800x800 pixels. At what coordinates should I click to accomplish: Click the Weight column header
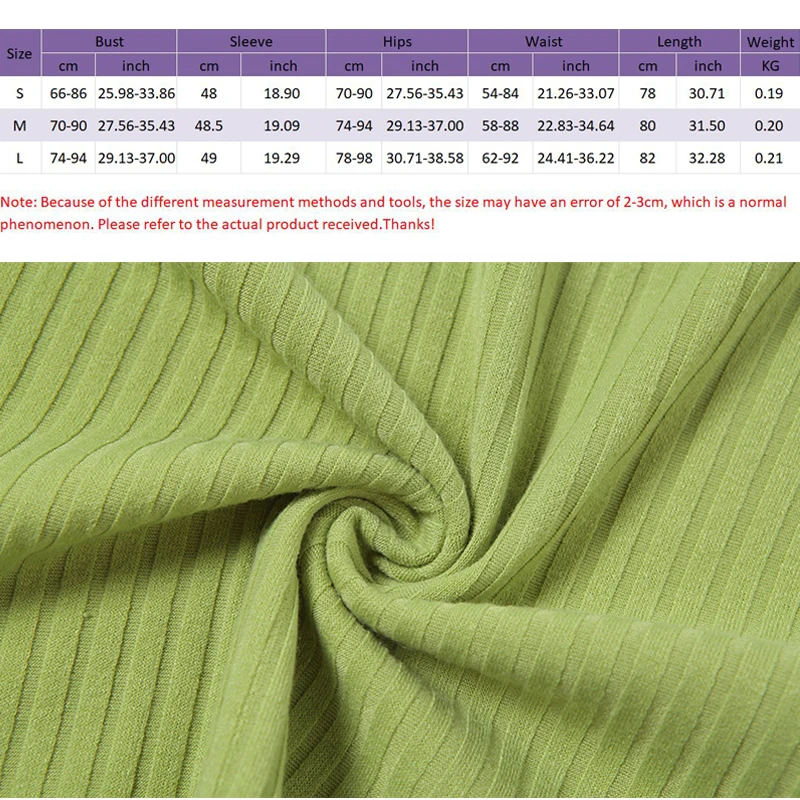[770, 41]
